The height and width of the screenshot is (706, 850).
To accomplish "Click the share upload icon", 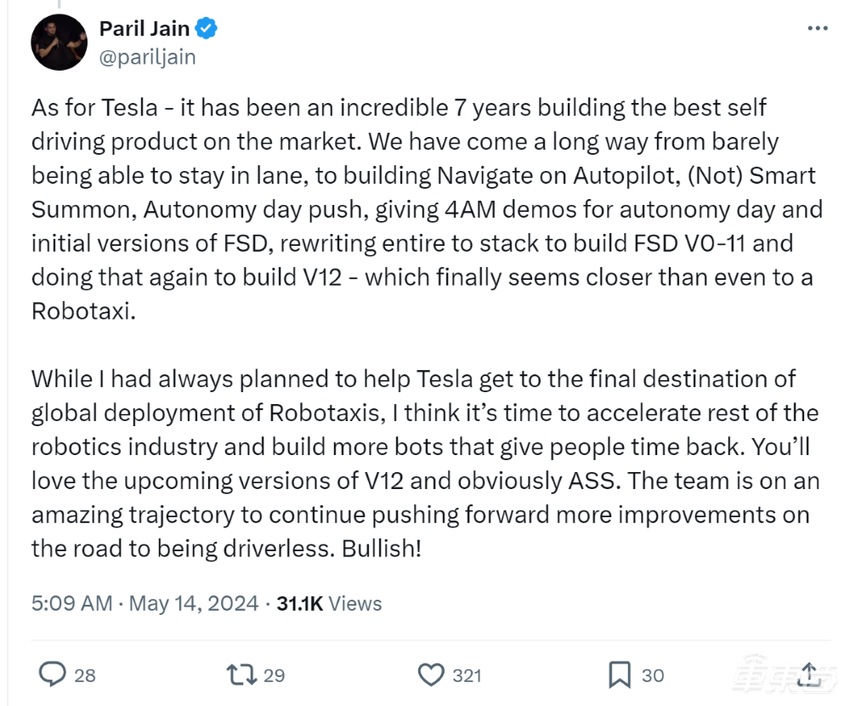I will coord(812,675).
